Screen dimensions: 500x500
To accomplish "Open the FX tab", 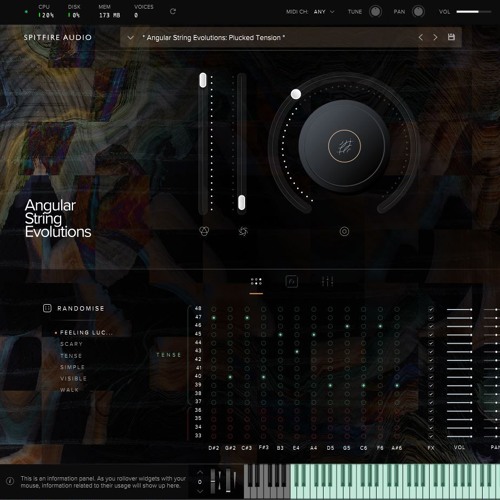I will coord(292,282).
